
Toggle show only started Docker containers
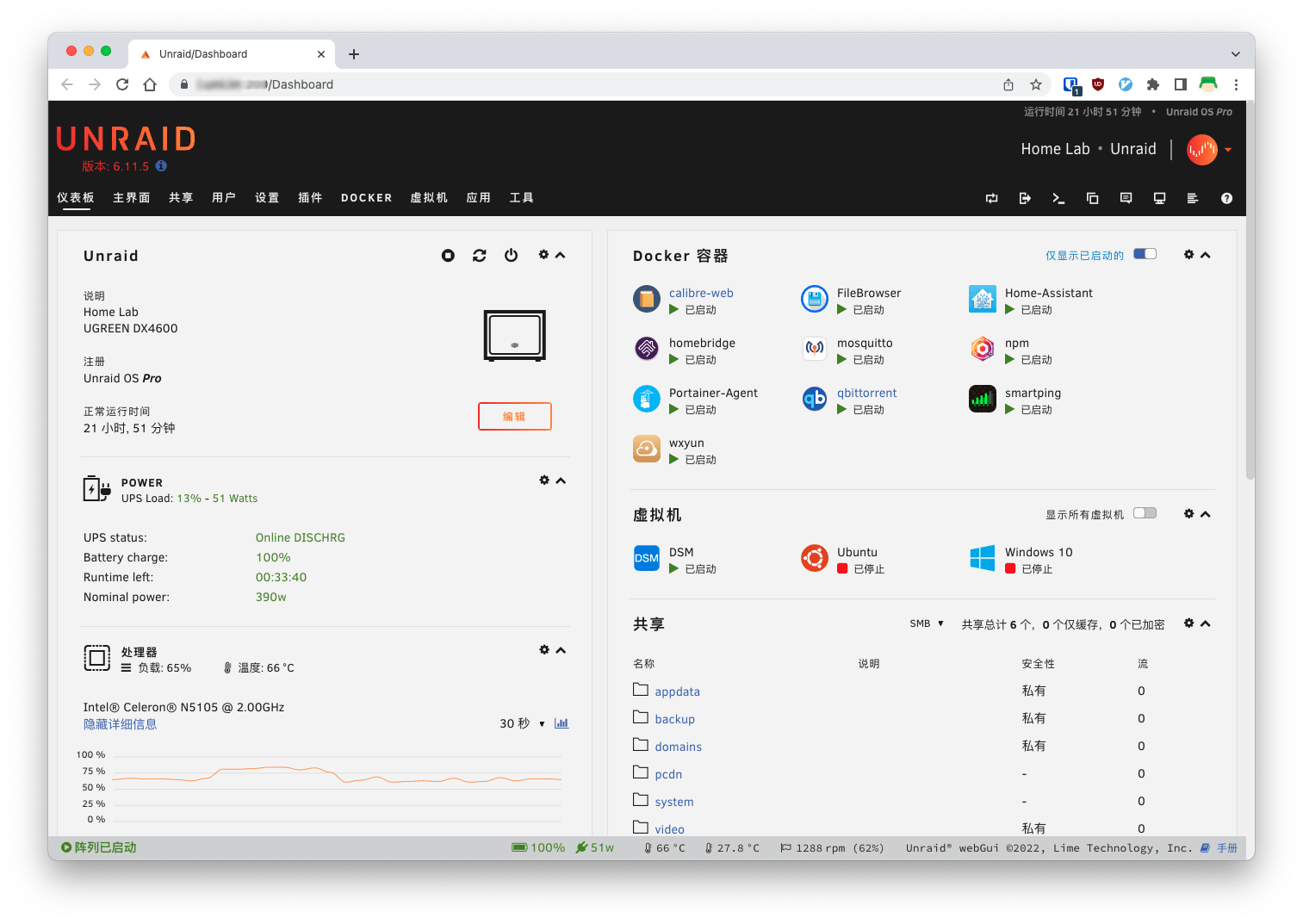click(1145, 254)
